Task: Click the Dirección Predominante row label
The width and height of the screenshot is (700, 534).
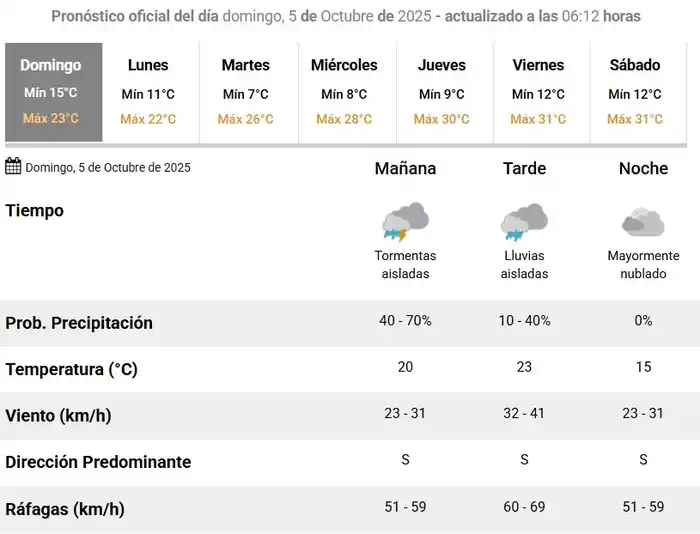Action: coord(98,462)
